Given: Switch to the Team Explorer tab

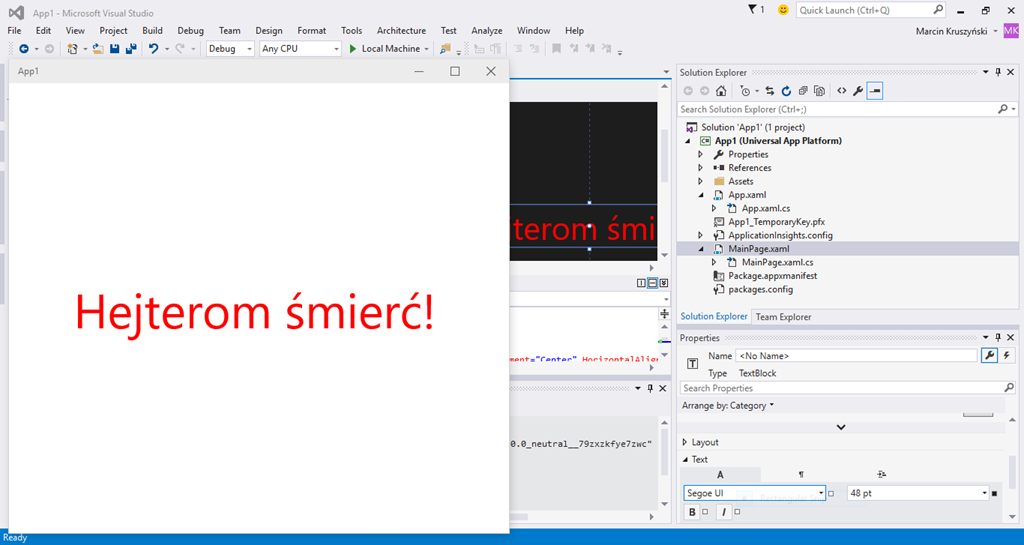Looking at the screenshot, I should 783,317.
